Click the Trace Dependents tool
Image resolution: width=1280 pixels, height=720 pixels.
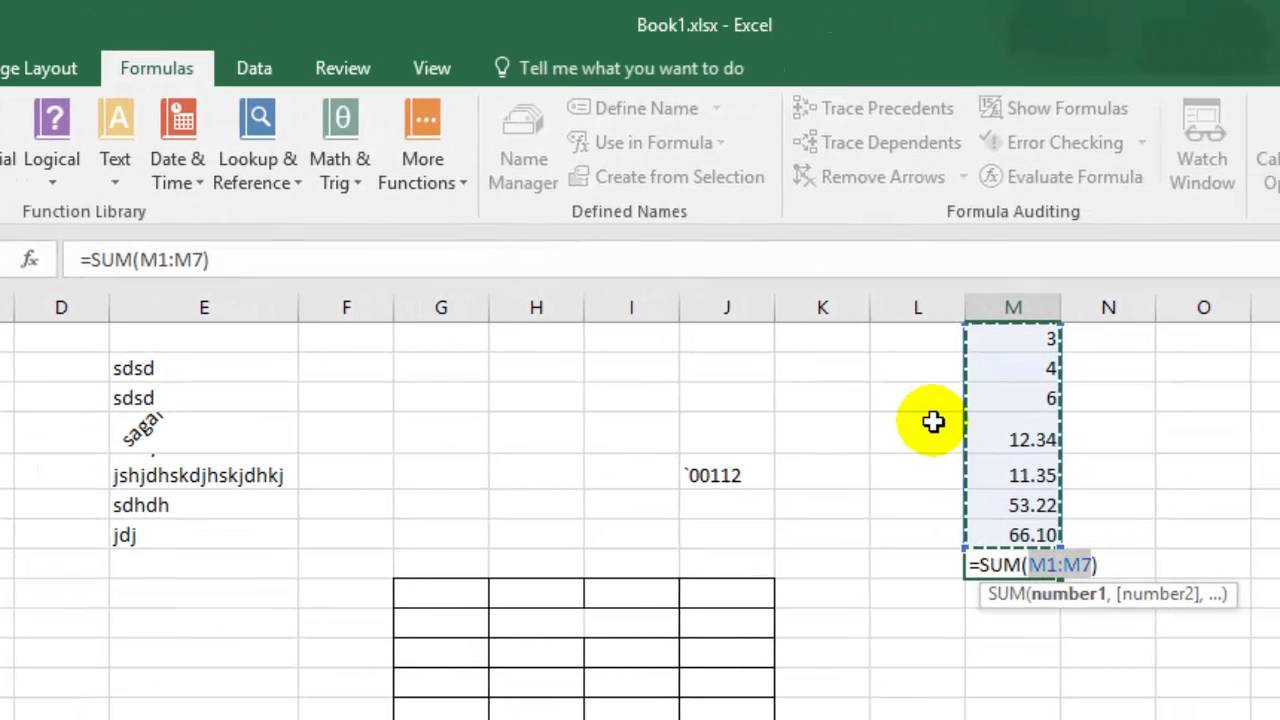877,142
